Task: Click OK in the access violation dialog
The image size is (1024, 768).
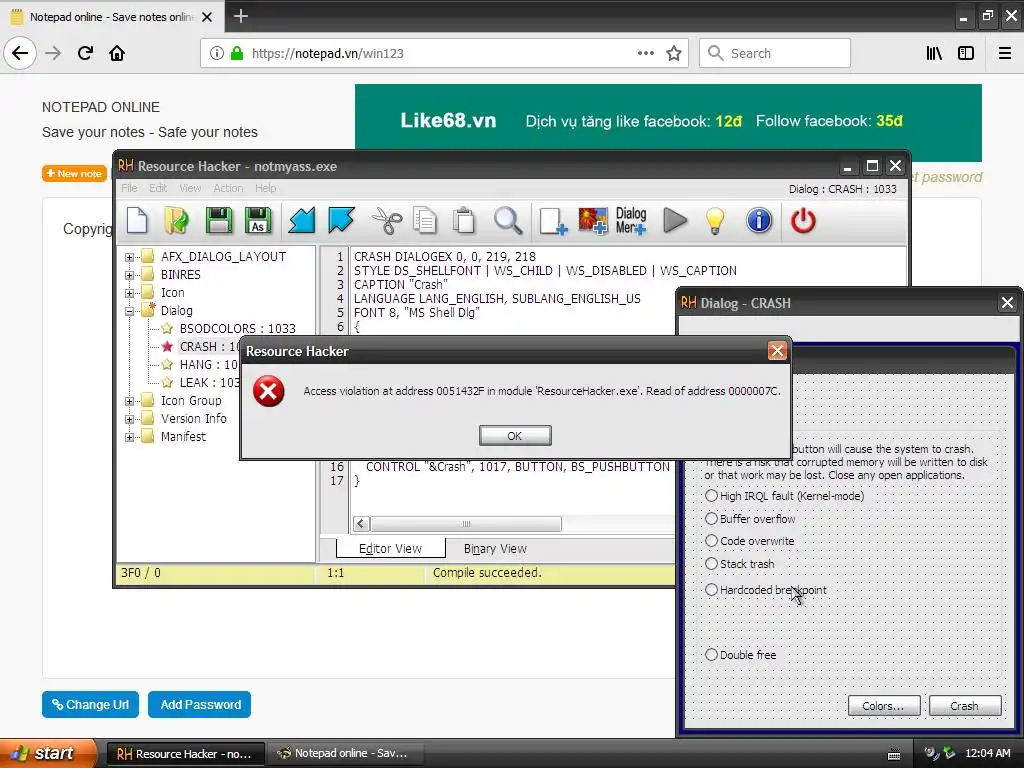Action: [515, 436]
